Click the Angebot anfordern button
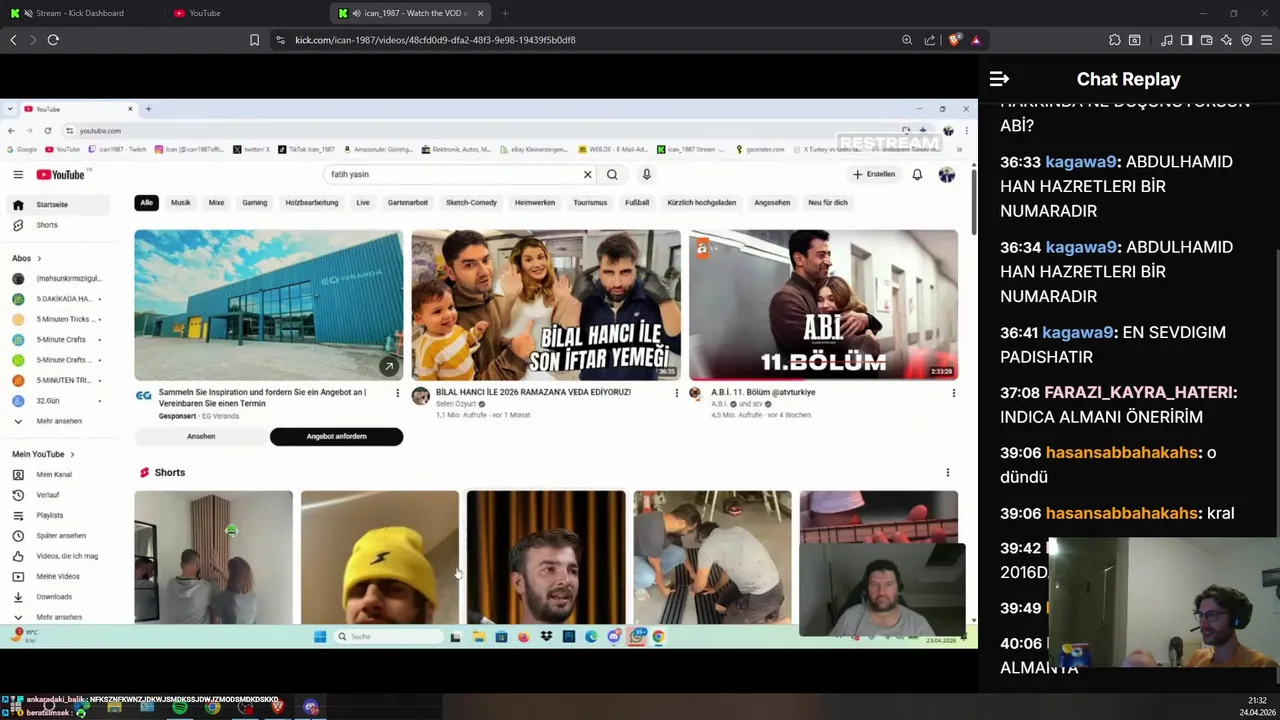 (x=336, y=436)
